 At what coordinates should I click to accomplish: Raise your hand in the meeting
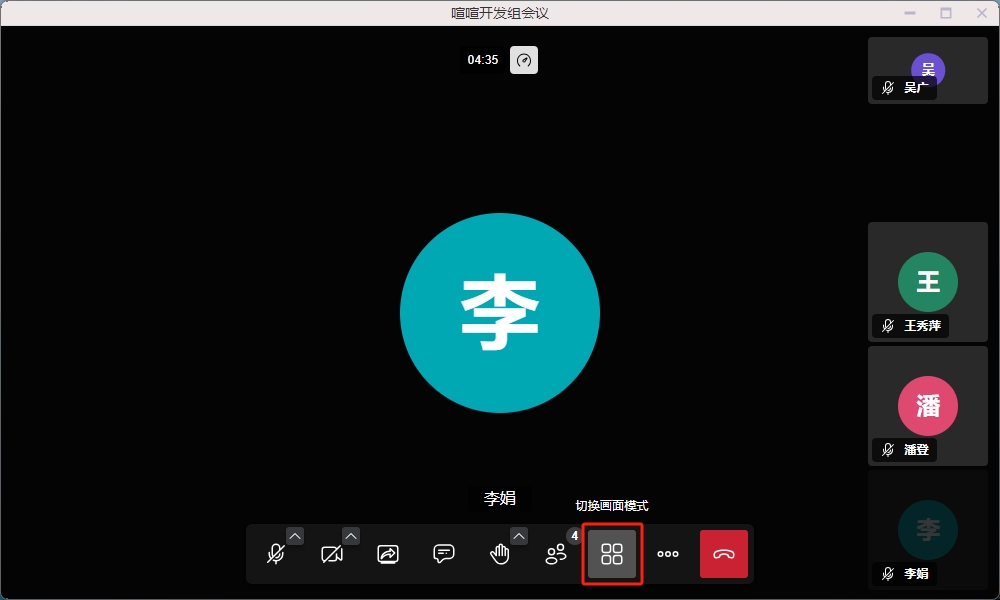pos(500,554)
